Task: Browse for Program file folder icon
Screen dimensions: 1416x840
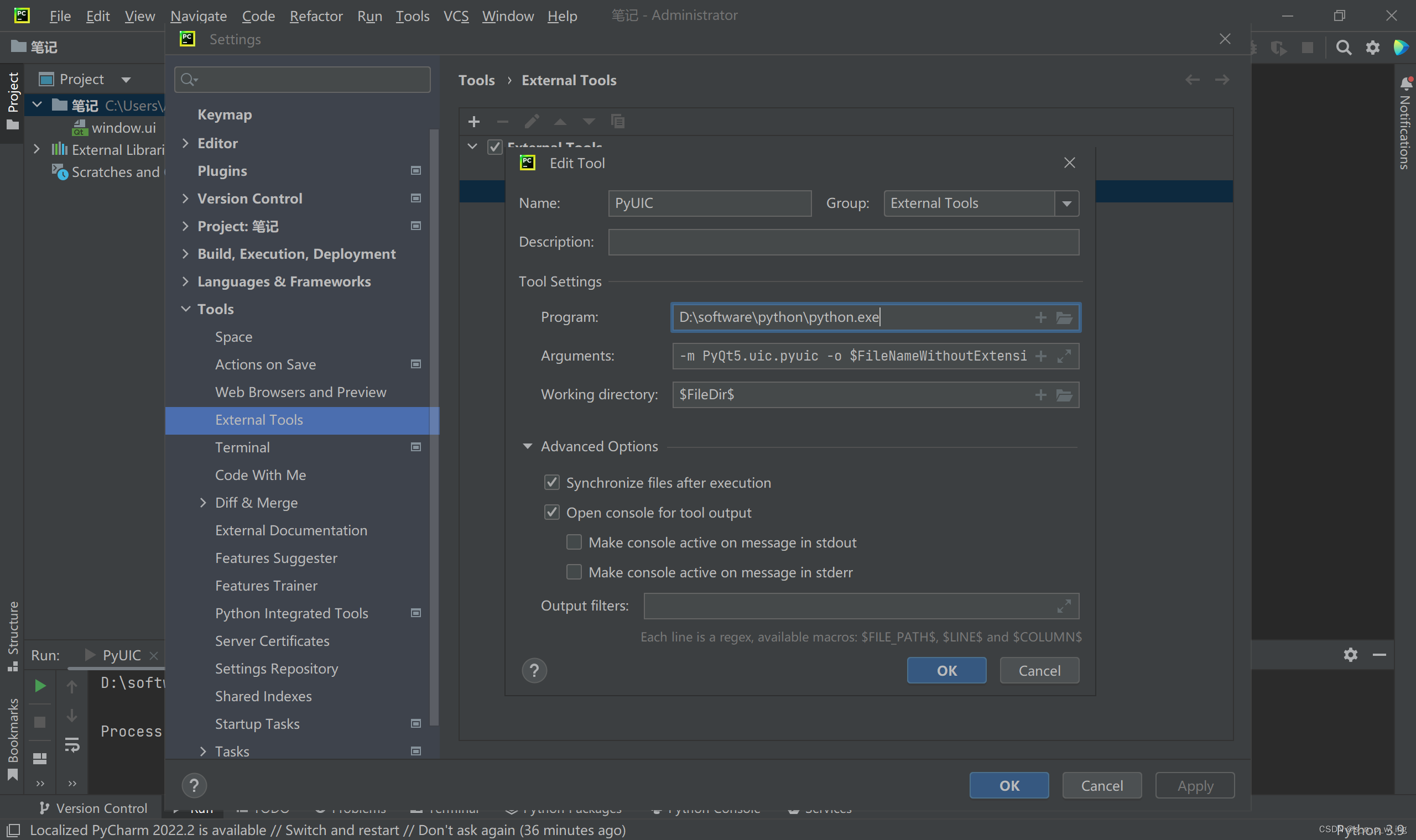Action: pyautogui.click(x=1064, y=317)
